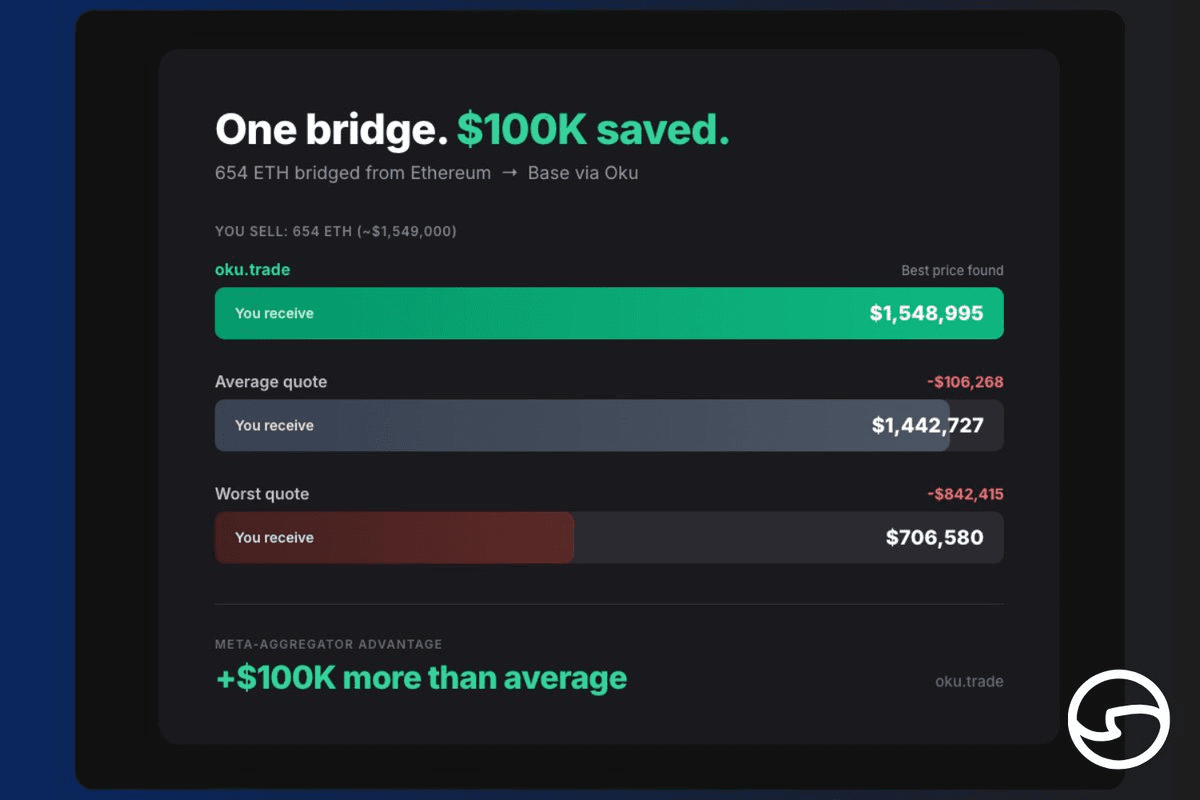Click the "One bridge." white headline

(x=330, y=130)
